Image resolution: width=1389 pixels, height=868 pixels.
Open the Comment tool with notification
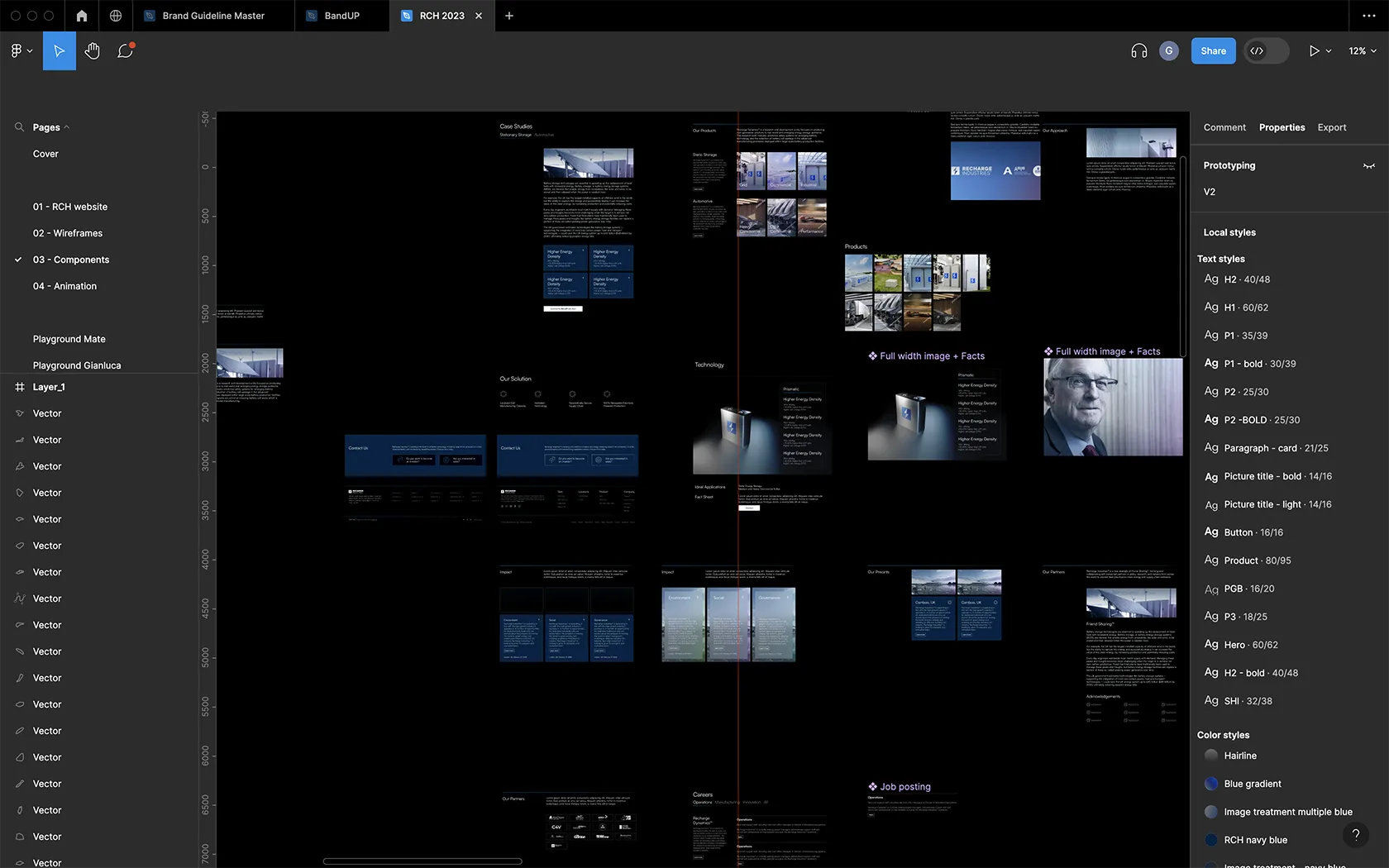(x=125, y=51)
